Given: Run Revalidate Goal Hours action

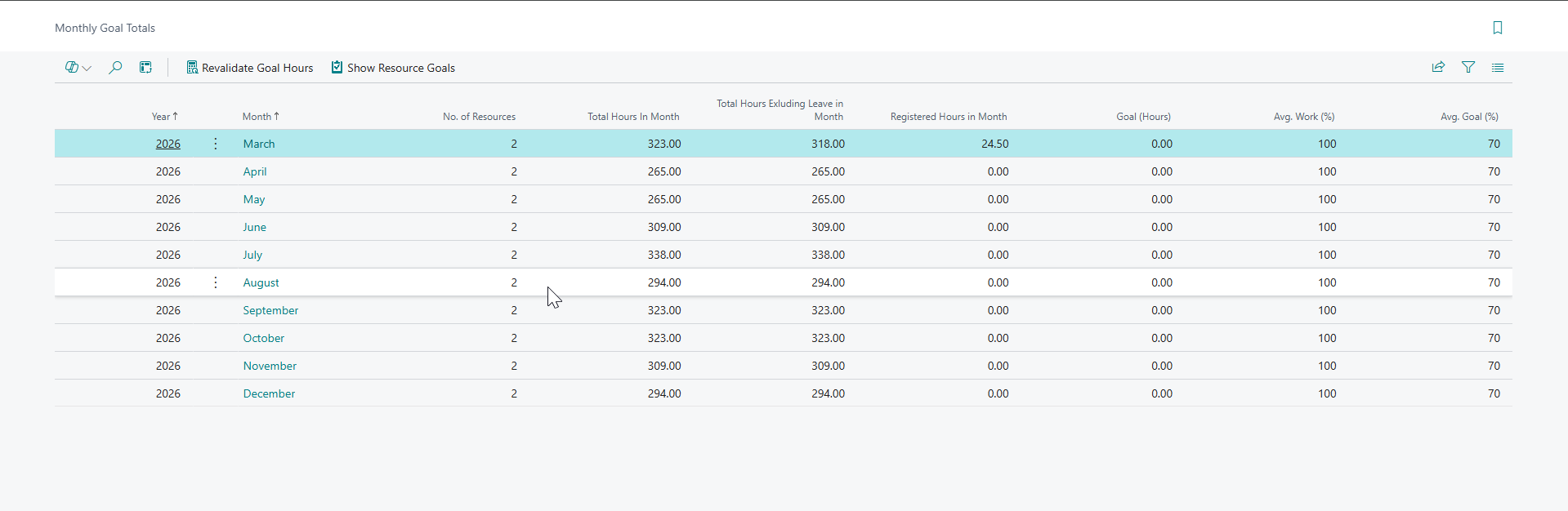Looking at the screenshot, I should click(x=250, y=68).
